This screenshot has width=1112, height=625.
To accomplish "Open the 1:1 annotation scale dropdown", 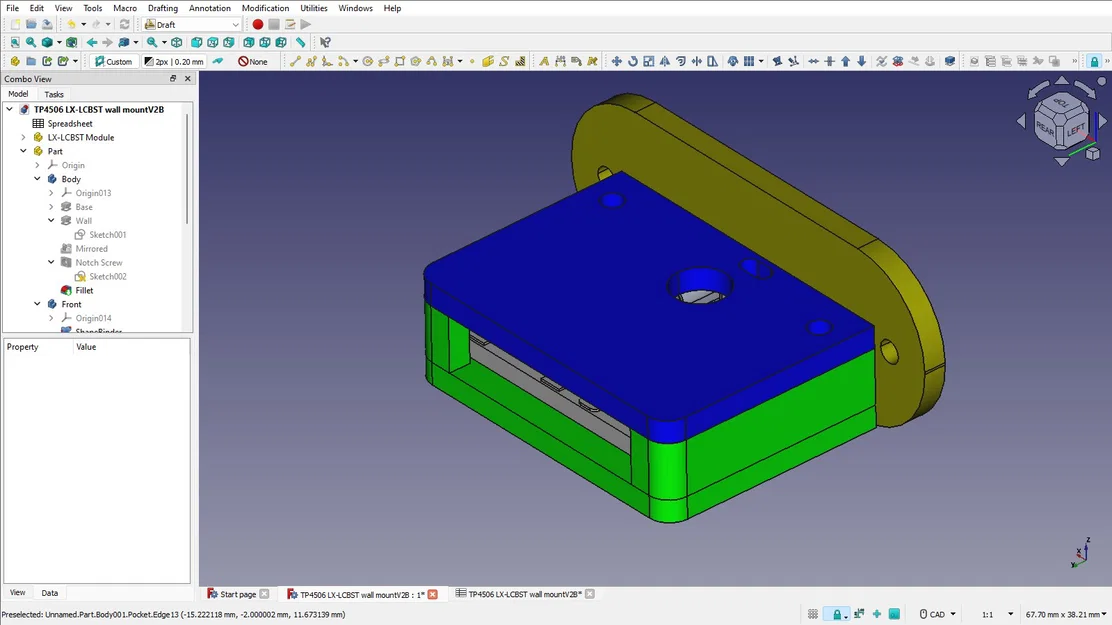I will 997,614.
